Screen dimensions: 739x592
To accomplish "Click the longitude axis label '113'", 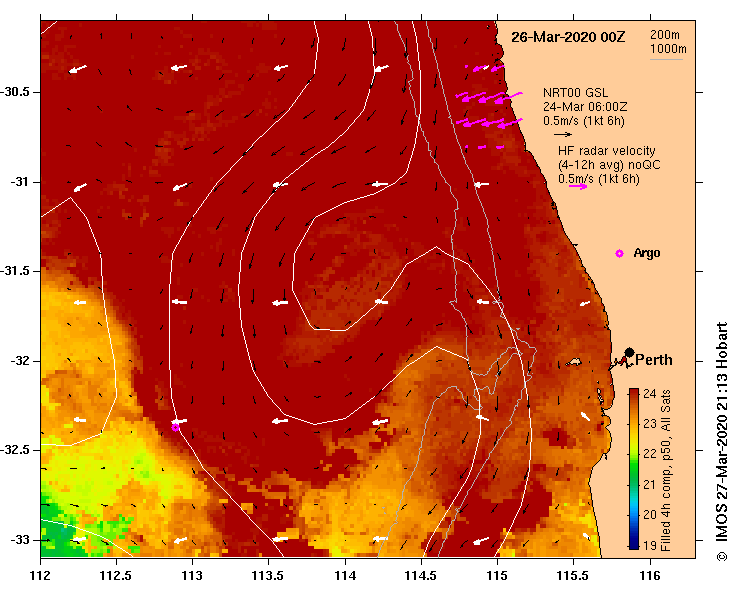I will [x=192, y=576].
